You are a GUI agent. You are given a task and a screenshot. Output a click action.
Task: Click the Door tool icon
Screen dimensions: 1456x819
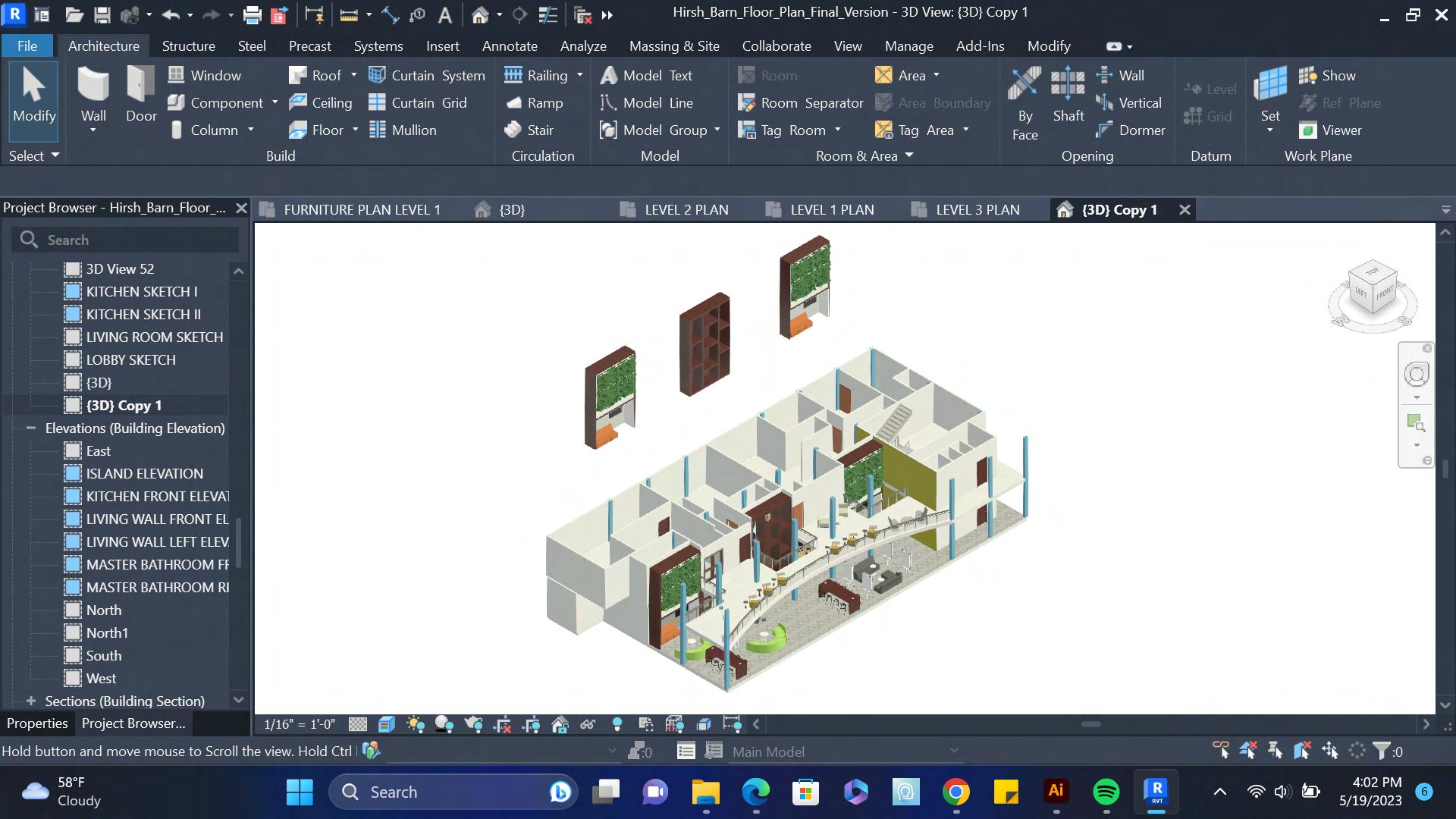coord(141,85)
